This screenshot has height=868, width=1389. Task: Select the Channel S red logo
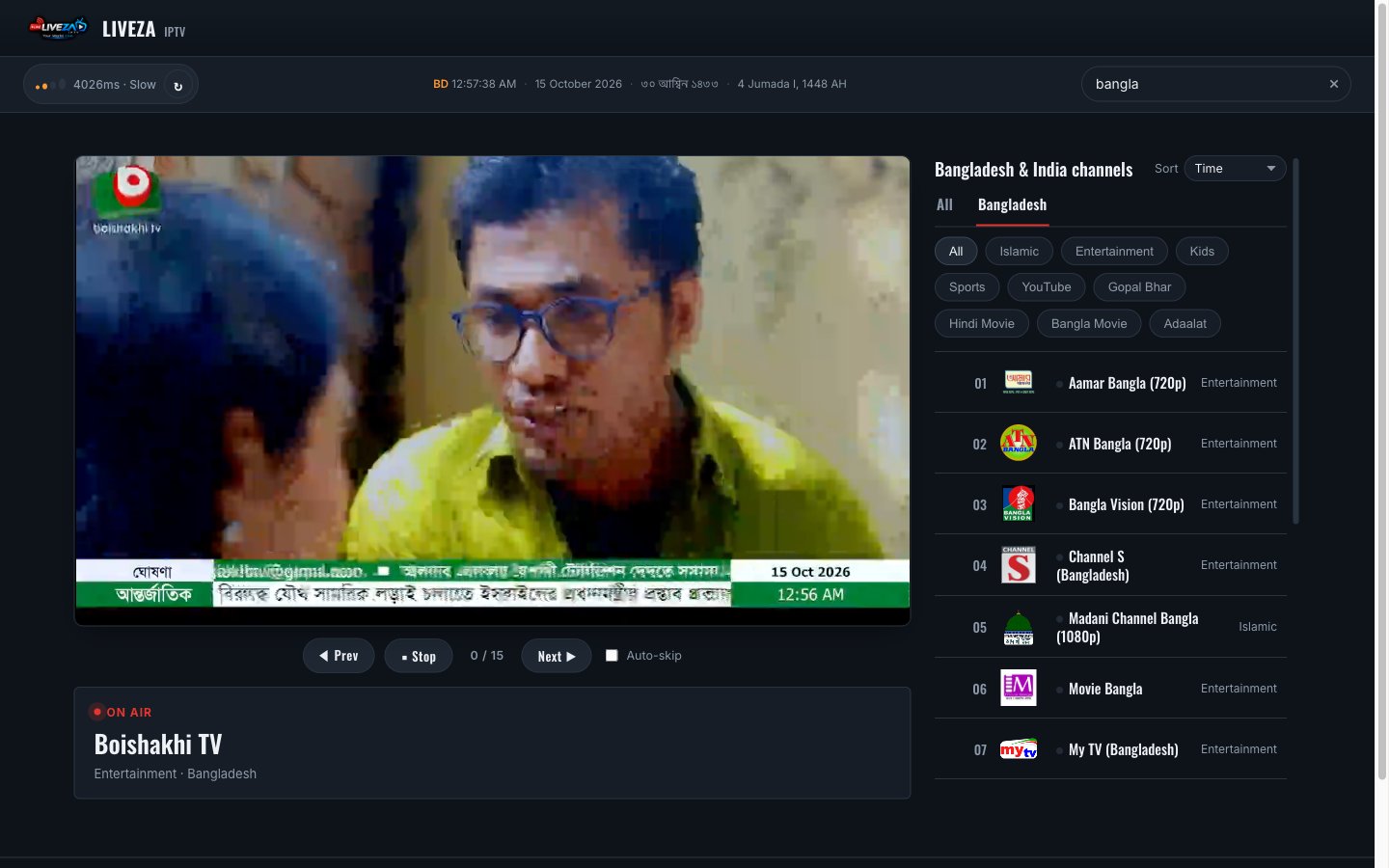pos(1019,565)
